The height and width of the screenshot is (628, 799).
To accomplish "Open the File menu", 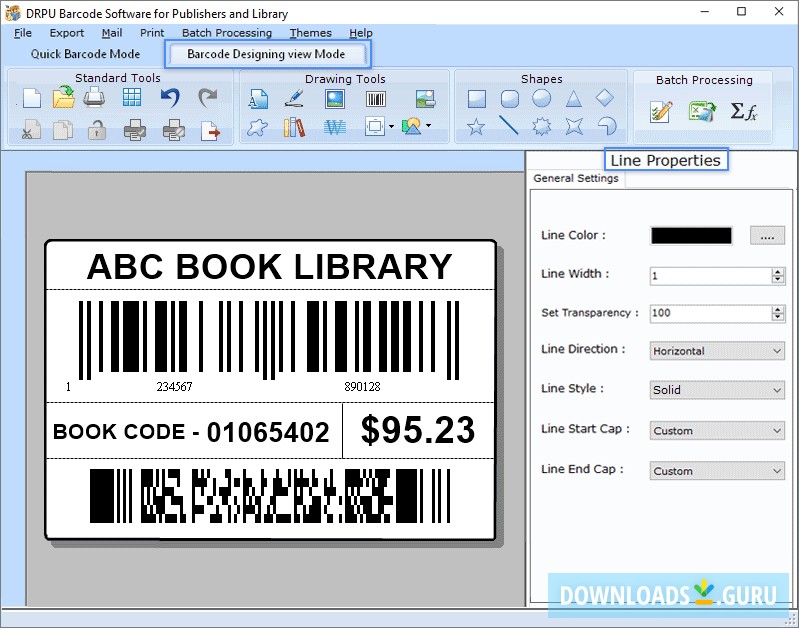I will tap(23, 33).
